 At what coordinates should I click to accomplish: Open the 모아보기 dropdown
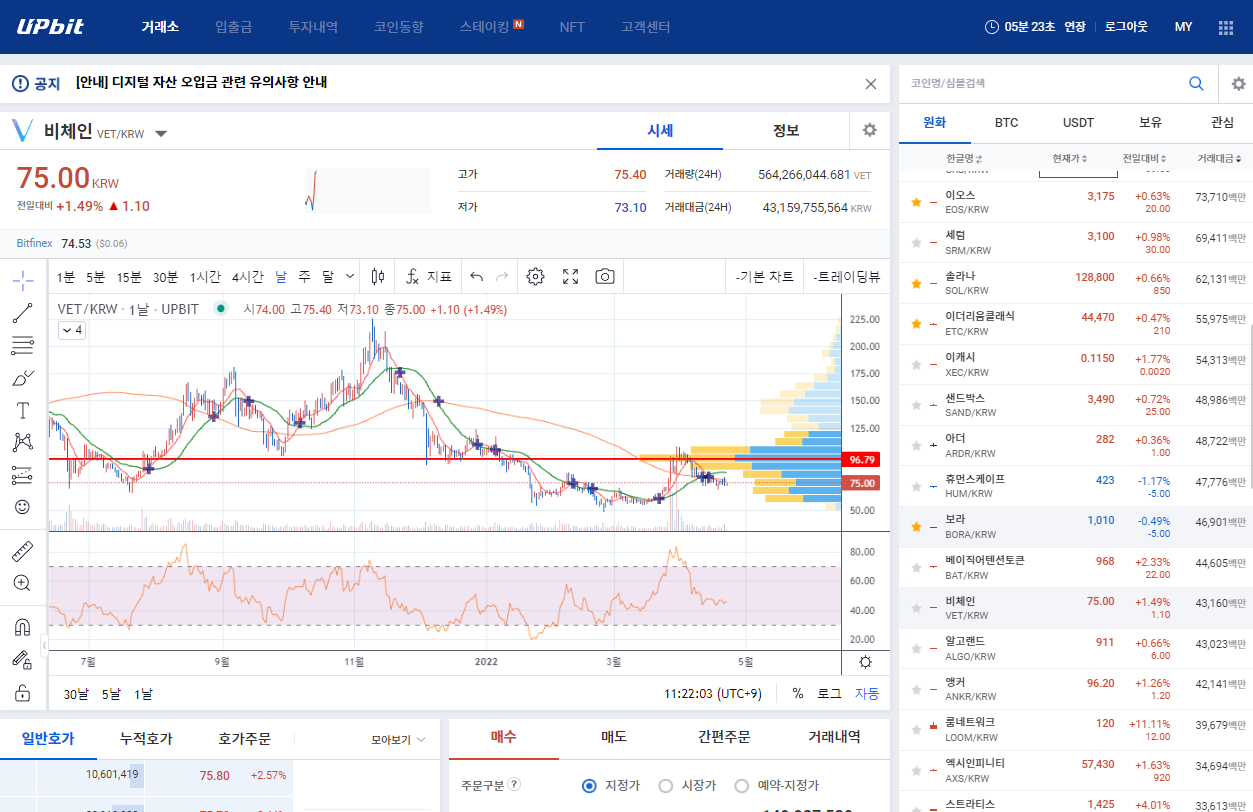point(398,740)
